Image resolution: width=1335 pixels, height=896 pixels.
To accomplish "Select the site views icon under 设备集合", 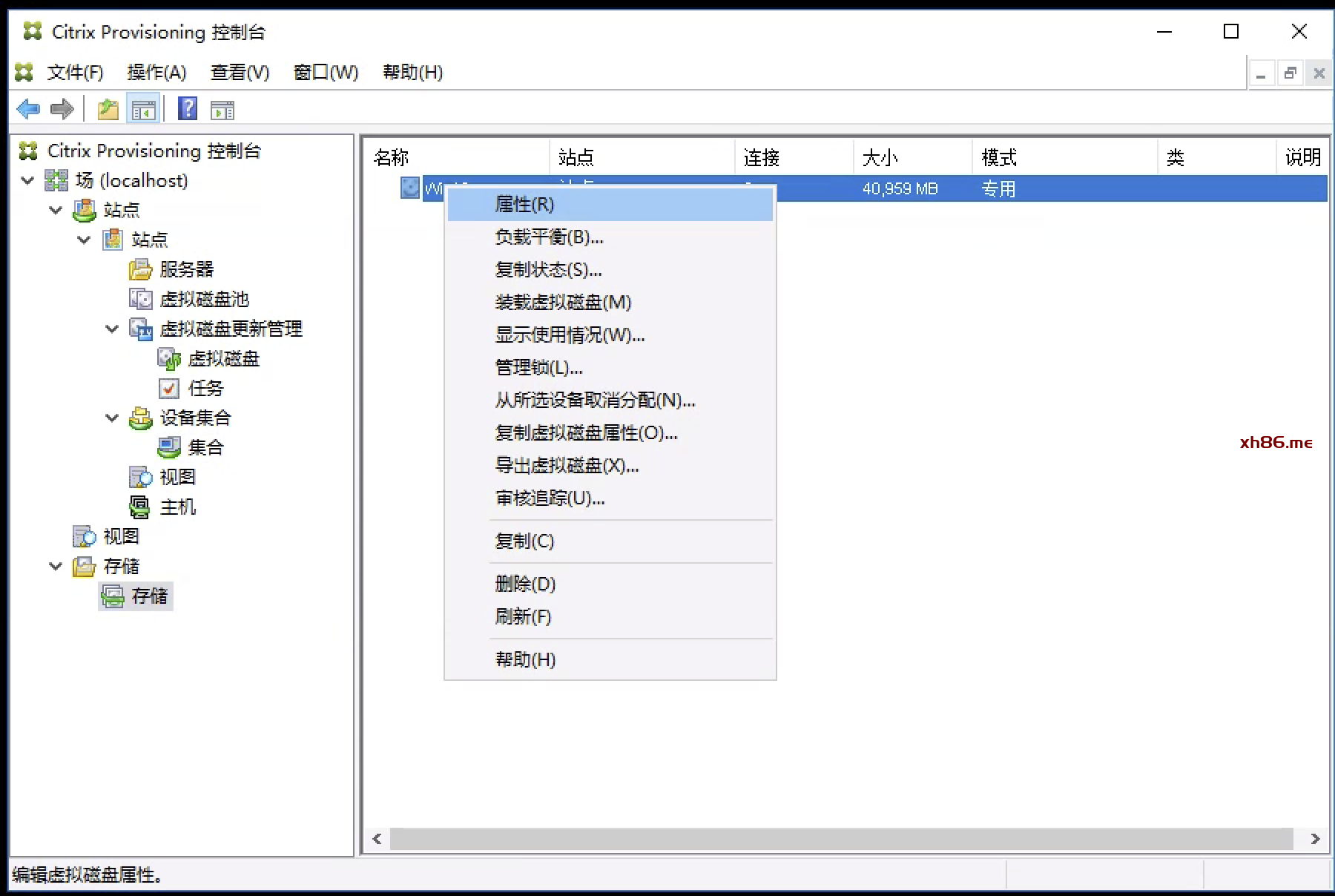I will tap(140, 477).
